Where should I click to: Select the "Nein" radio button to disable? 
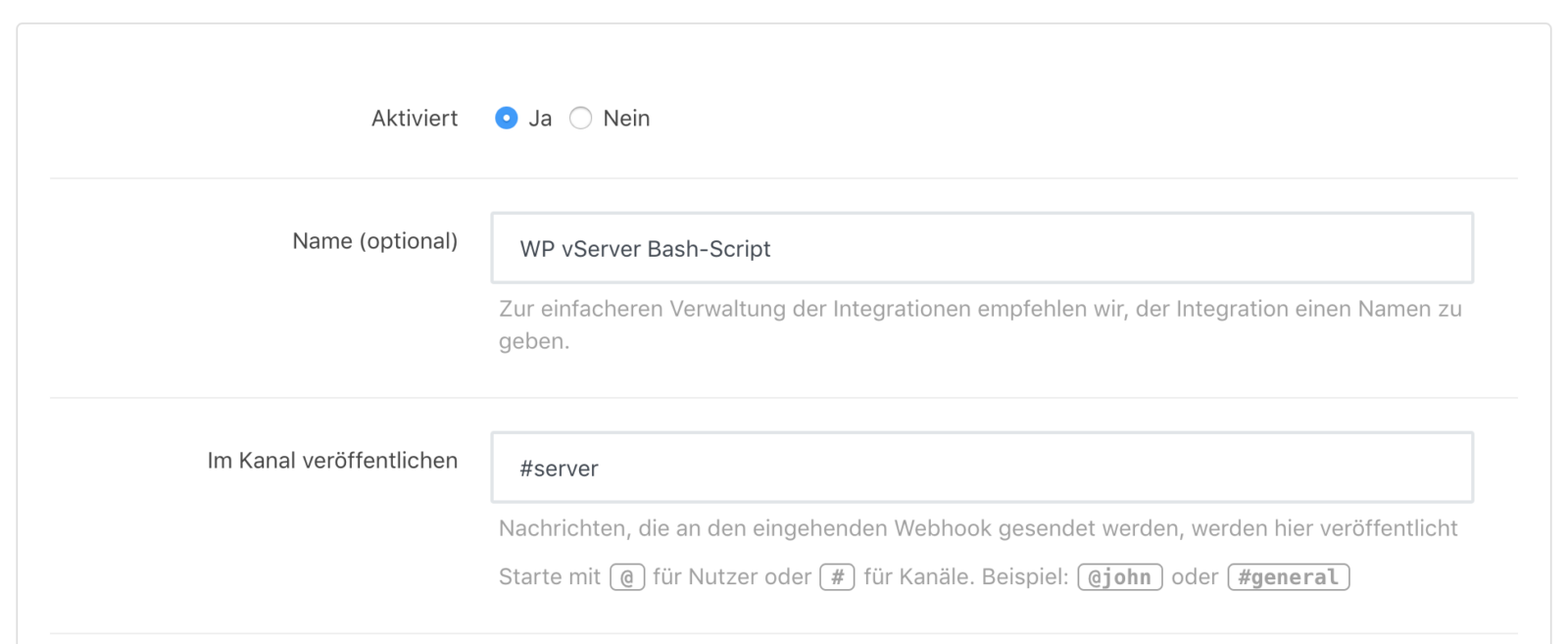[x=580, y=118]
